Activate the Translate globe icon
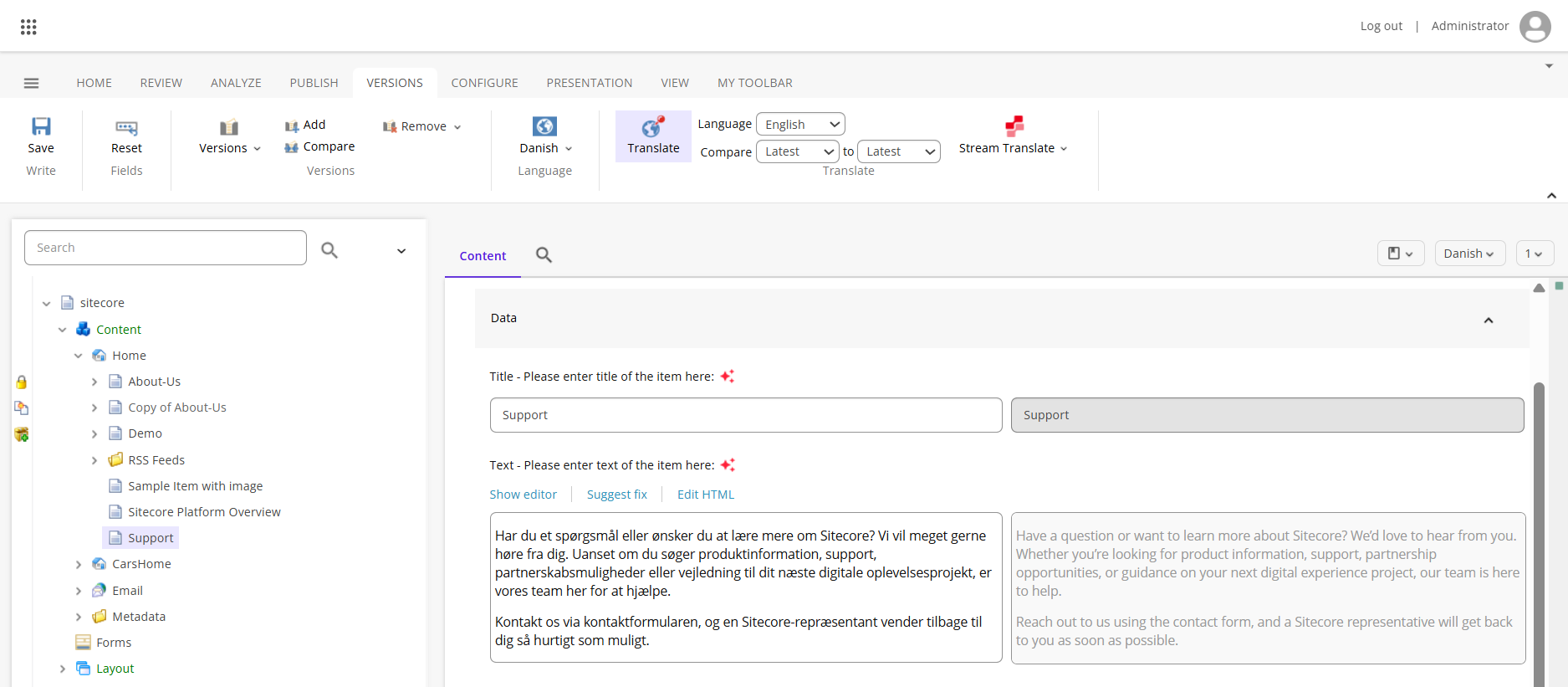Viewport: 1568px width, 687px height. click(652, 126)
